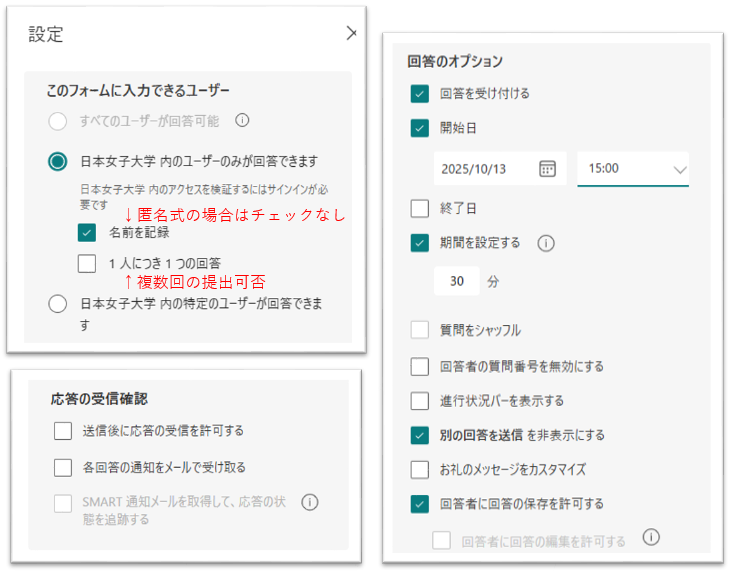Uncheck the 名前を記録 checkbox
The image size is (746, 581).
pyautogui.click(x=87, y=233)
